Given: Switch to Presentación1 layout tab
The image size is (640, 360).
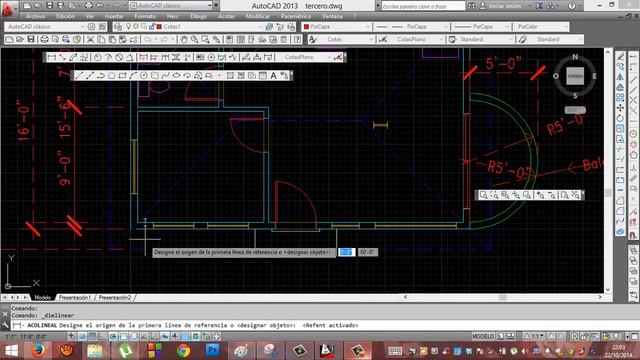Looking at the screenshot, I should coord(75,298).
